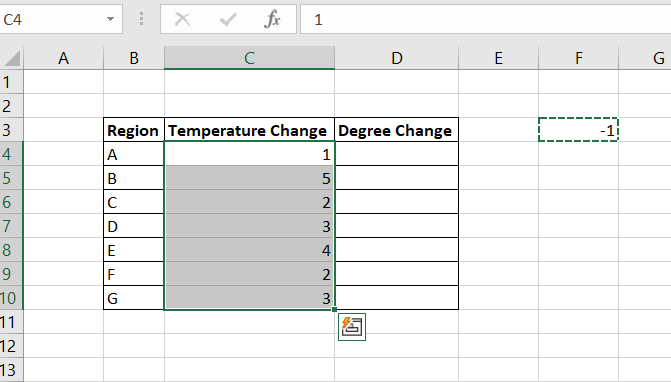This screenshot has height=382, width=671.
Task: Click inside the formula bar showing 1
Action: pyautogui.click(x=486, y=19)
